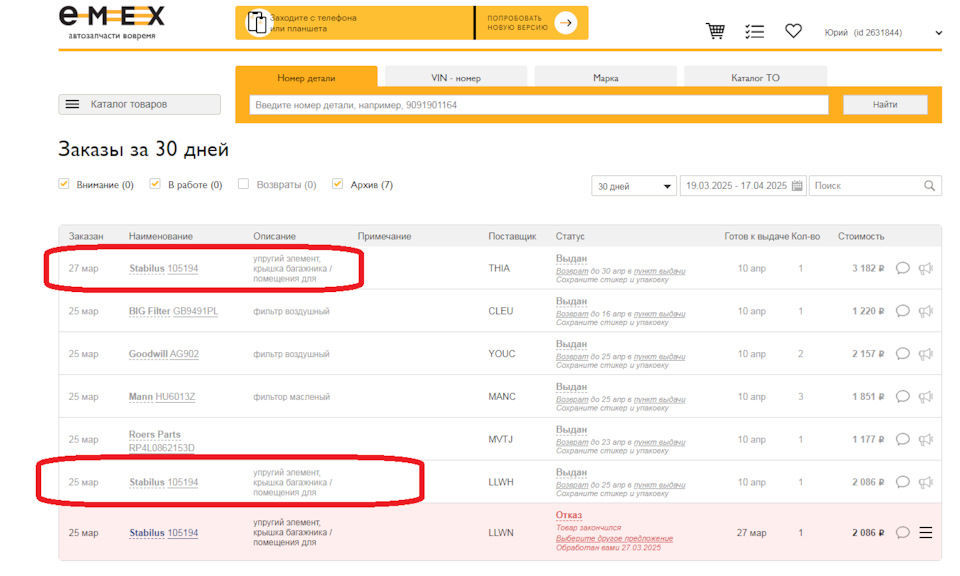Open the shopping cart icon
Viewport: 960px width, 576px height.
pyautogui.click(x=715, y=31)
